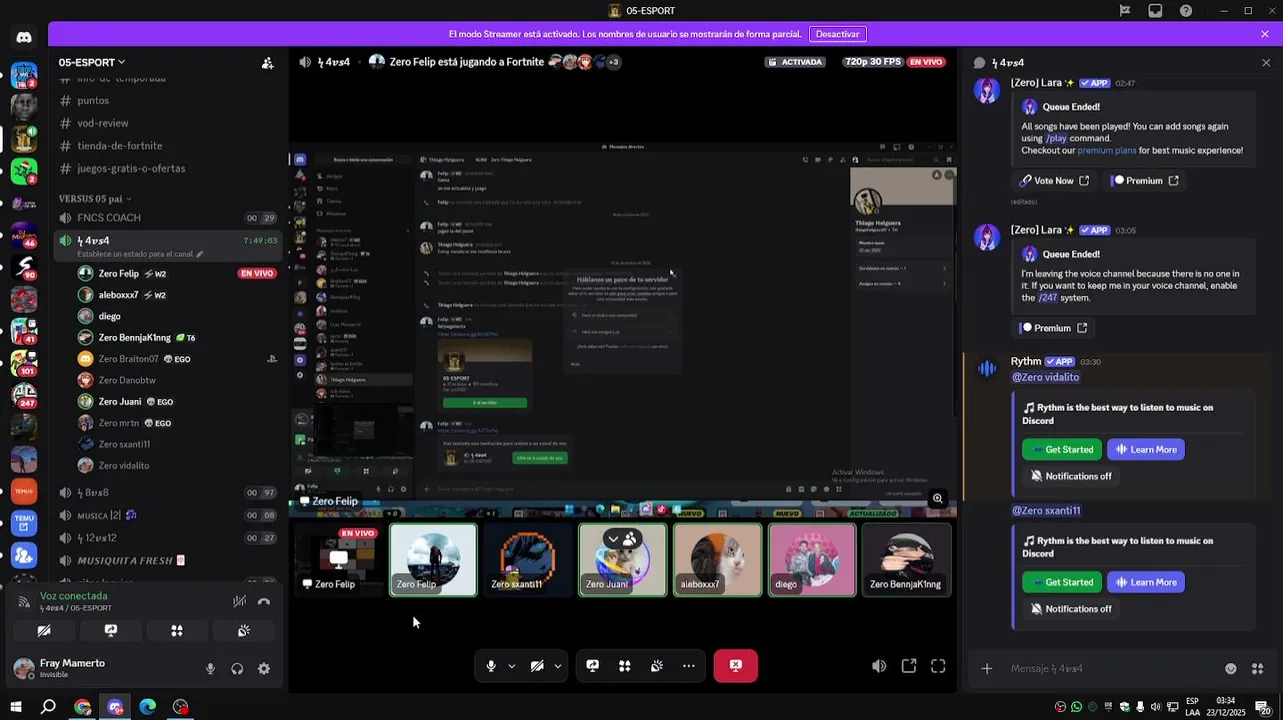Turn on camera in the voice panel
The width and height of the screenshot is (1283, 720).
tap(44, 631)
